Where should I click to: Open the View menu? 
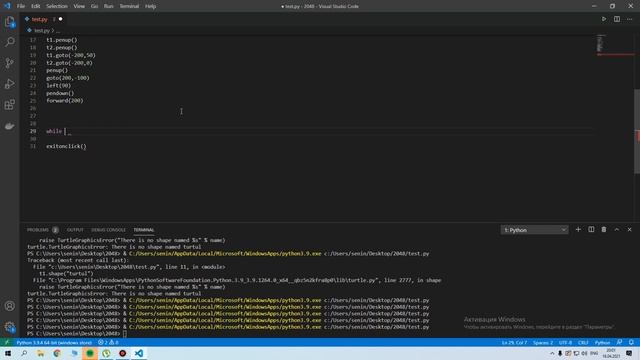pos(79,6)
